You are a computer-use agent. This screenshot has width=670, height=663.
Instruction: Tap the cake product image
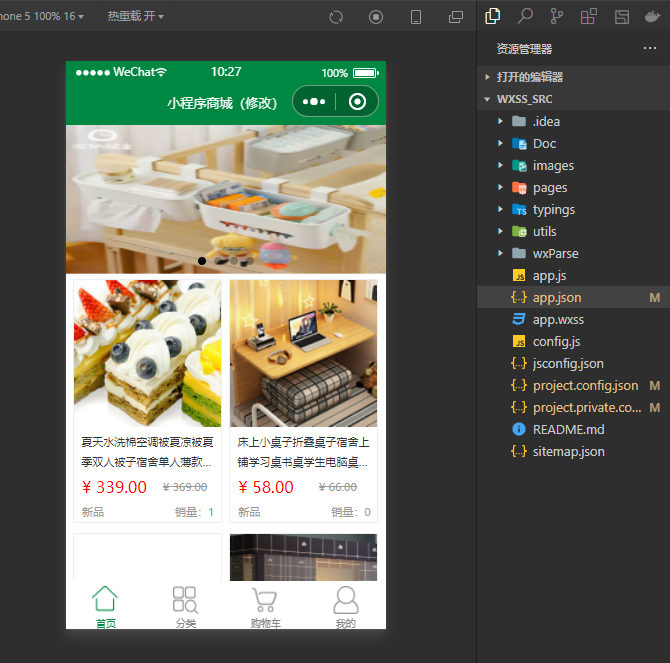[x=147, y=353]
